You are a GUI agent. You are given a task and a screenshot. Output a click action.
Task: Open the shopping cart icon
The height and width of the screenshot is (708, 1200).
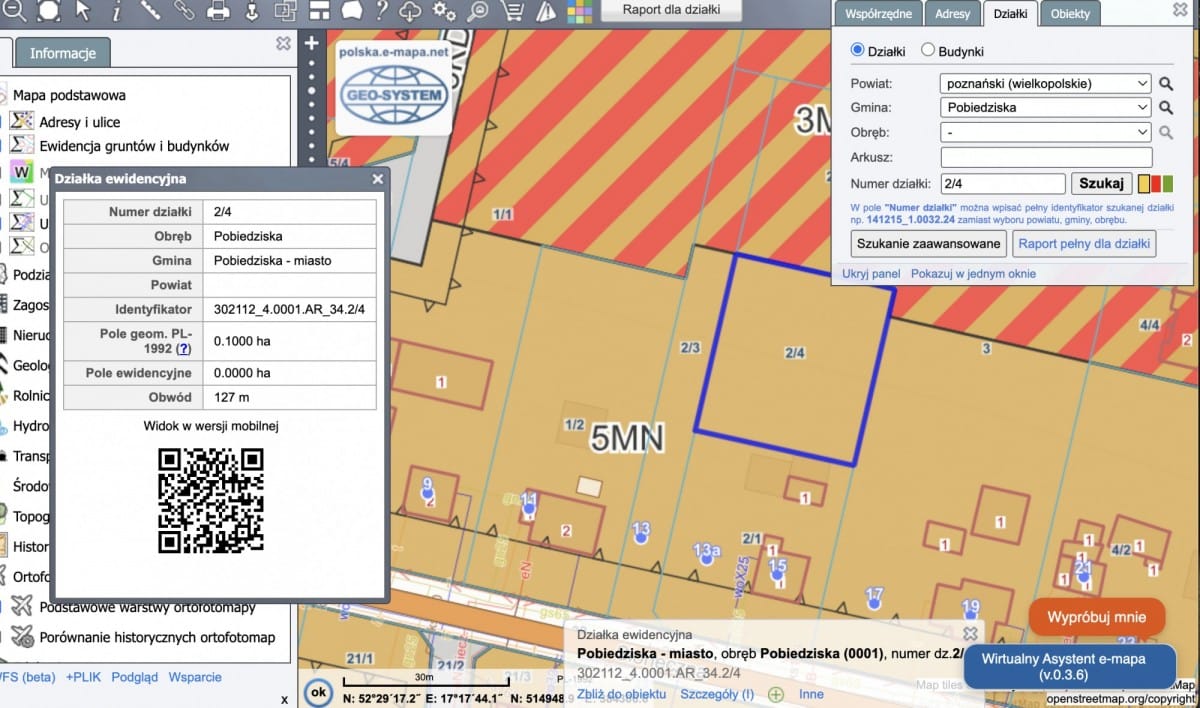click(512, 11)
